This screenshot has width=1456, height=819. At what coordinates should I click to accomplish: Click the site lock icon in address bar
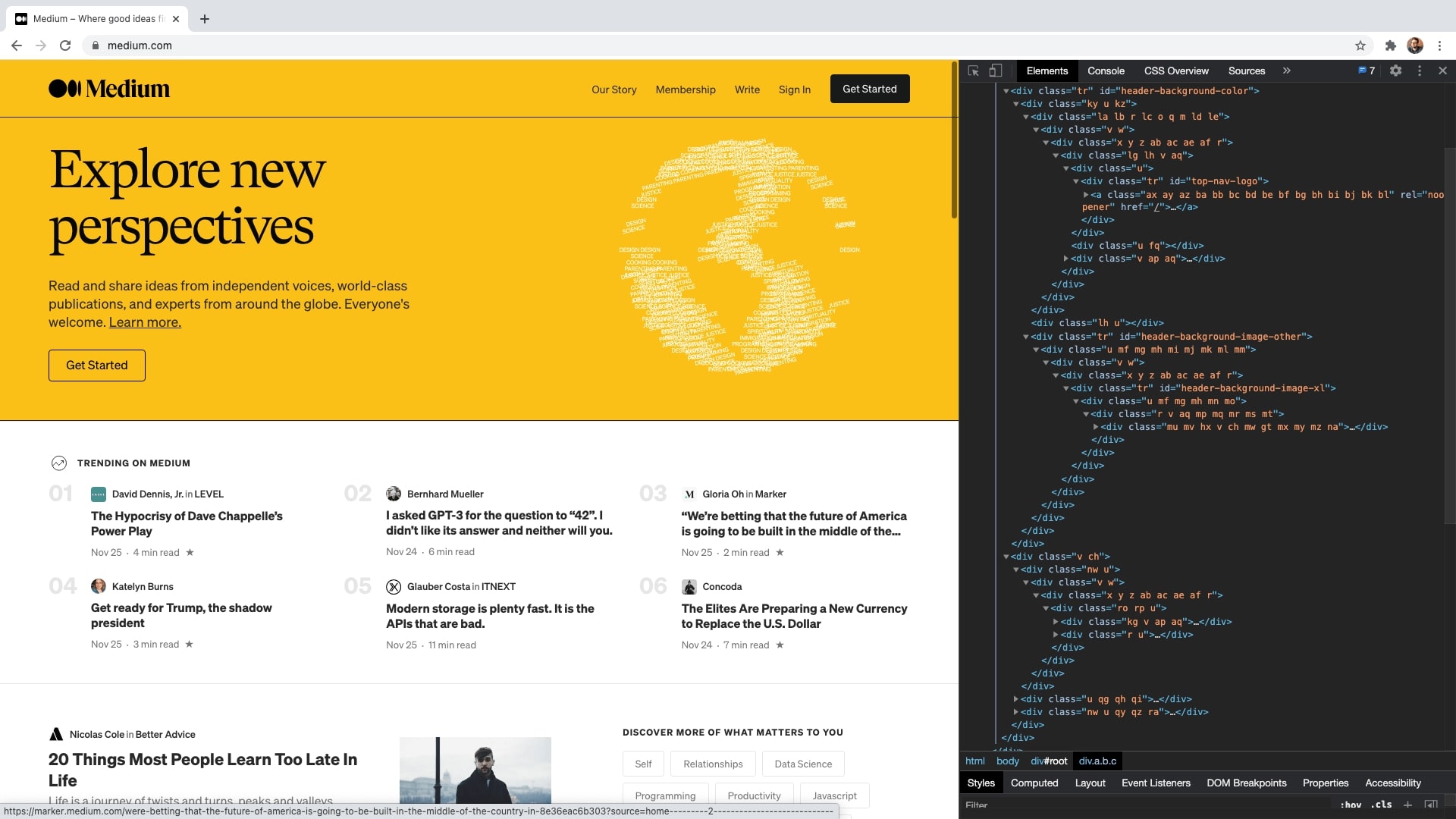[x=95, y=45]
